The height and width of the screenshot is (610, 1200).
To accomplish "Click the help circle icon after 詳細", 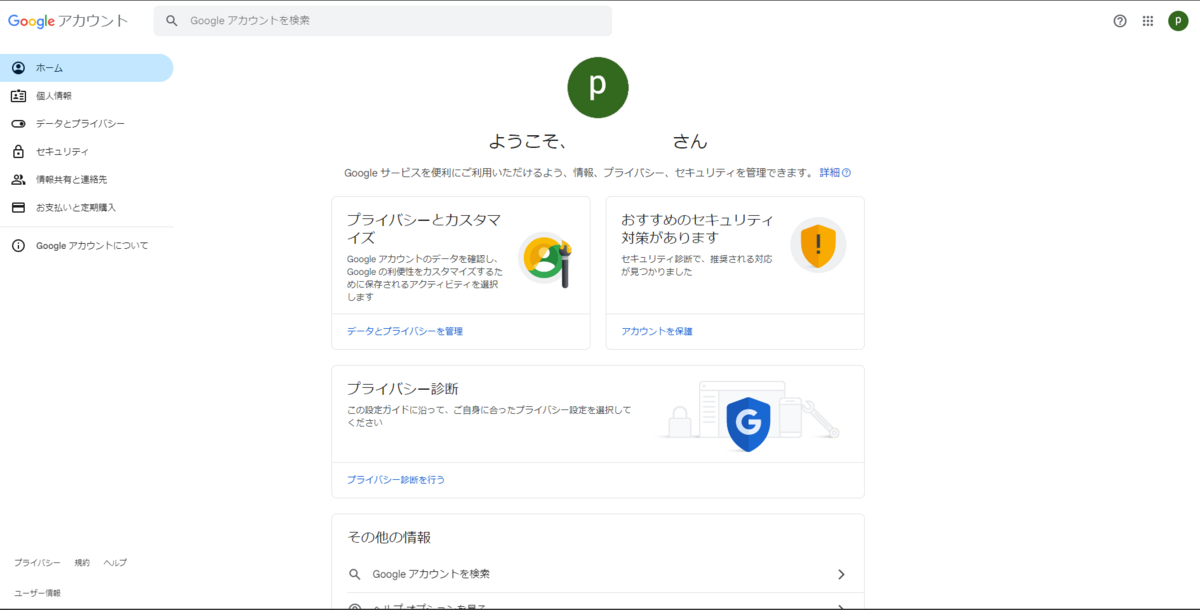I will click(x=847, y=173).
